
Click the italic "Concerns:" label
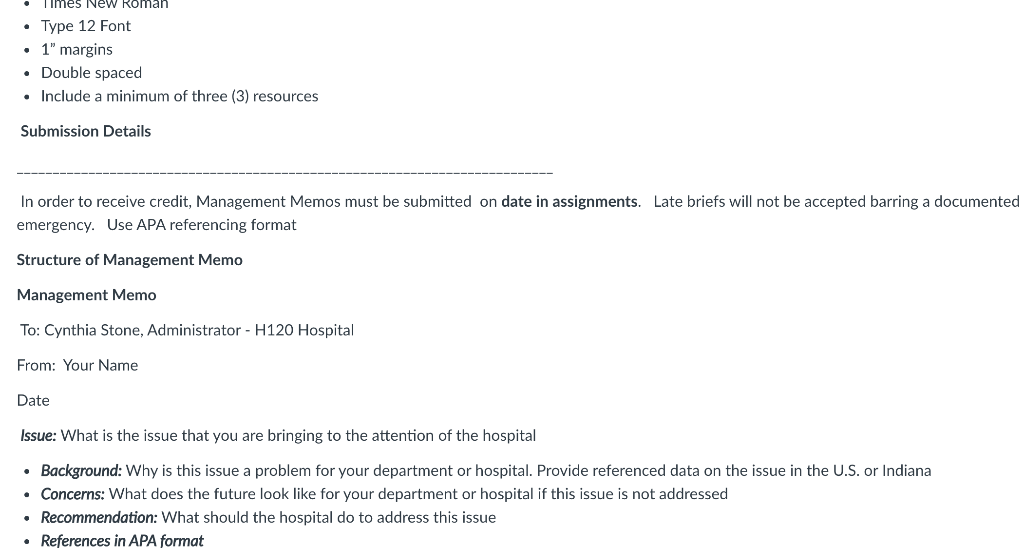[x=72, y=494]
